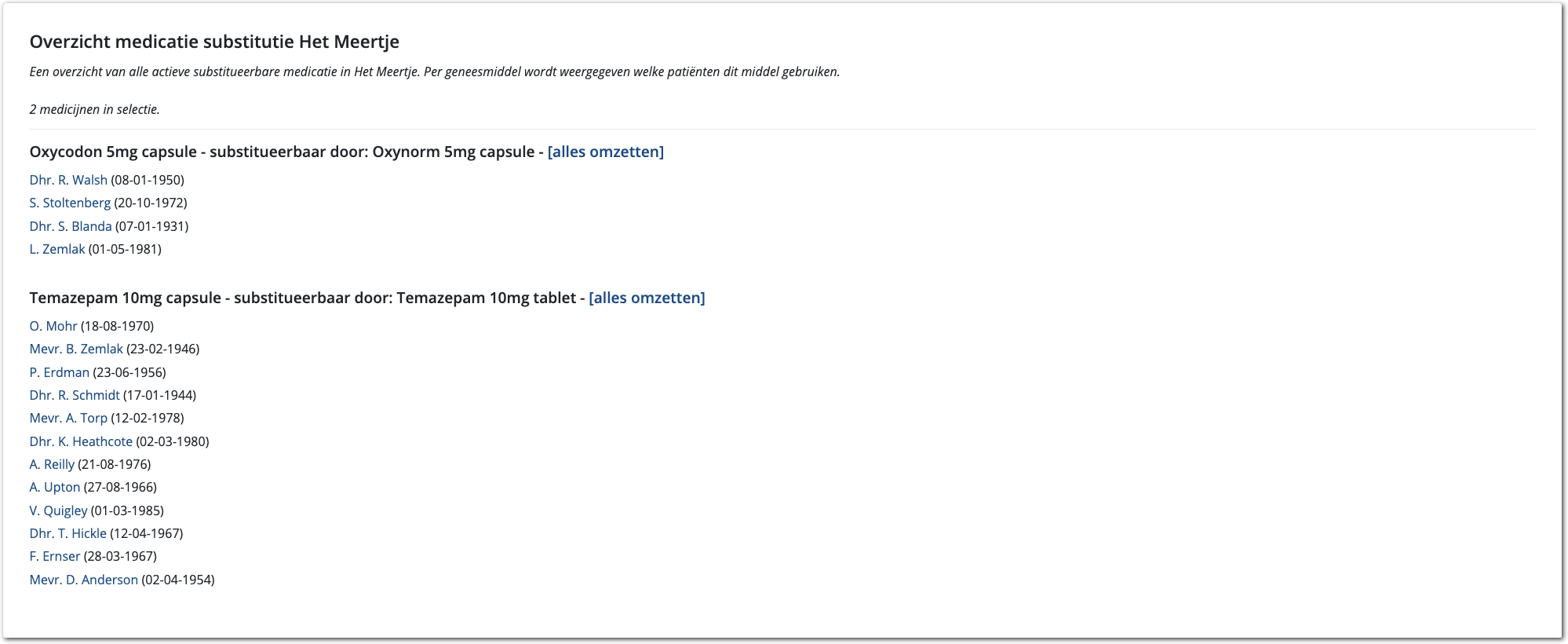Open patient O. Mohr
The height and width of the screenshot is (644, 1568).
tap(53, 326)
